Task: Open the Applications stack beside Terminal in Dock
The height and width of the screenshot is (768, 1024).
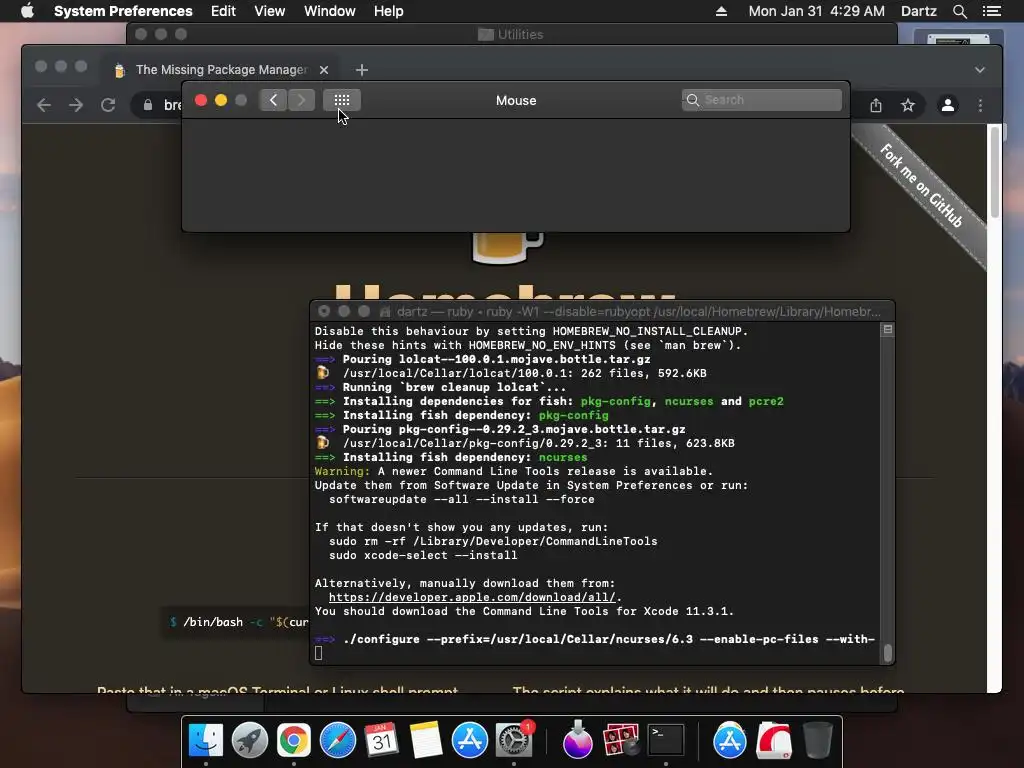Action: [729, 740]
